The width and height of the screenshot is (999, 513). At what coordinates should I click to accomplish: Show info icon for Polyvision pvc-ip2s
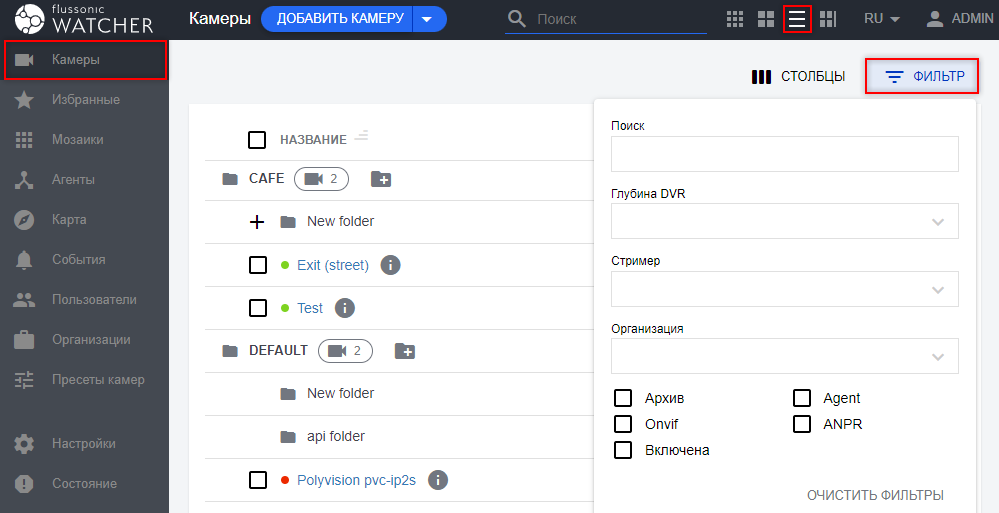pyautogui.click(x=437, y=480)
